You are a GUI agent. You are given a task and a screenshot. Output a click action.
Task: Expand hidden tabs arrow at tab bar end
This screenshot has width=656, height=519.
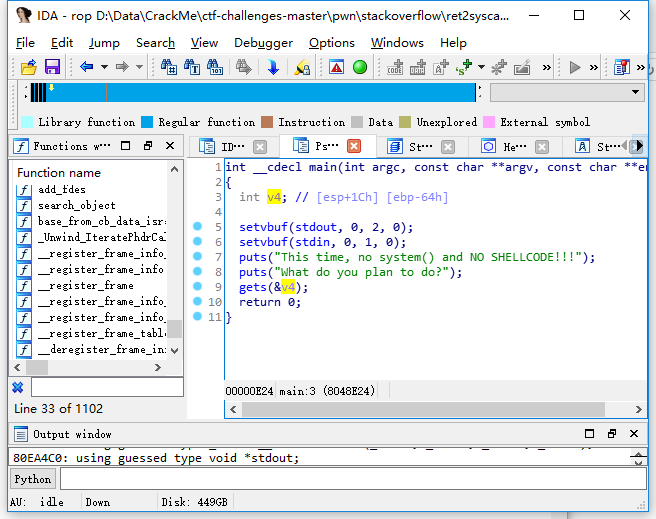click(x=638, y=146)
